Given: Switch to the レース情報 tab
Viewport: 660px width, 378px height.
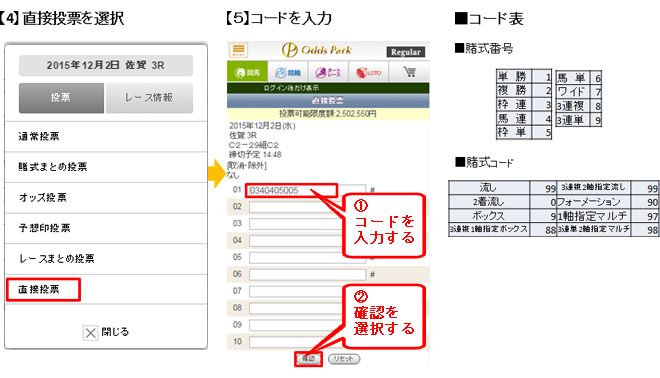Looking at the screenshot, I should tap(149, 98).
